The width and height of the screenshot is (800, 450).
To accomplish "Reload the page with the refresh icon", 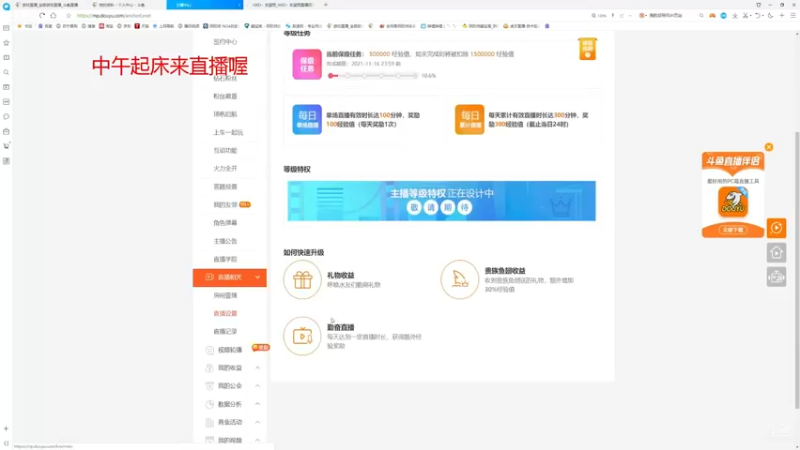I will (x=42, y=15).
